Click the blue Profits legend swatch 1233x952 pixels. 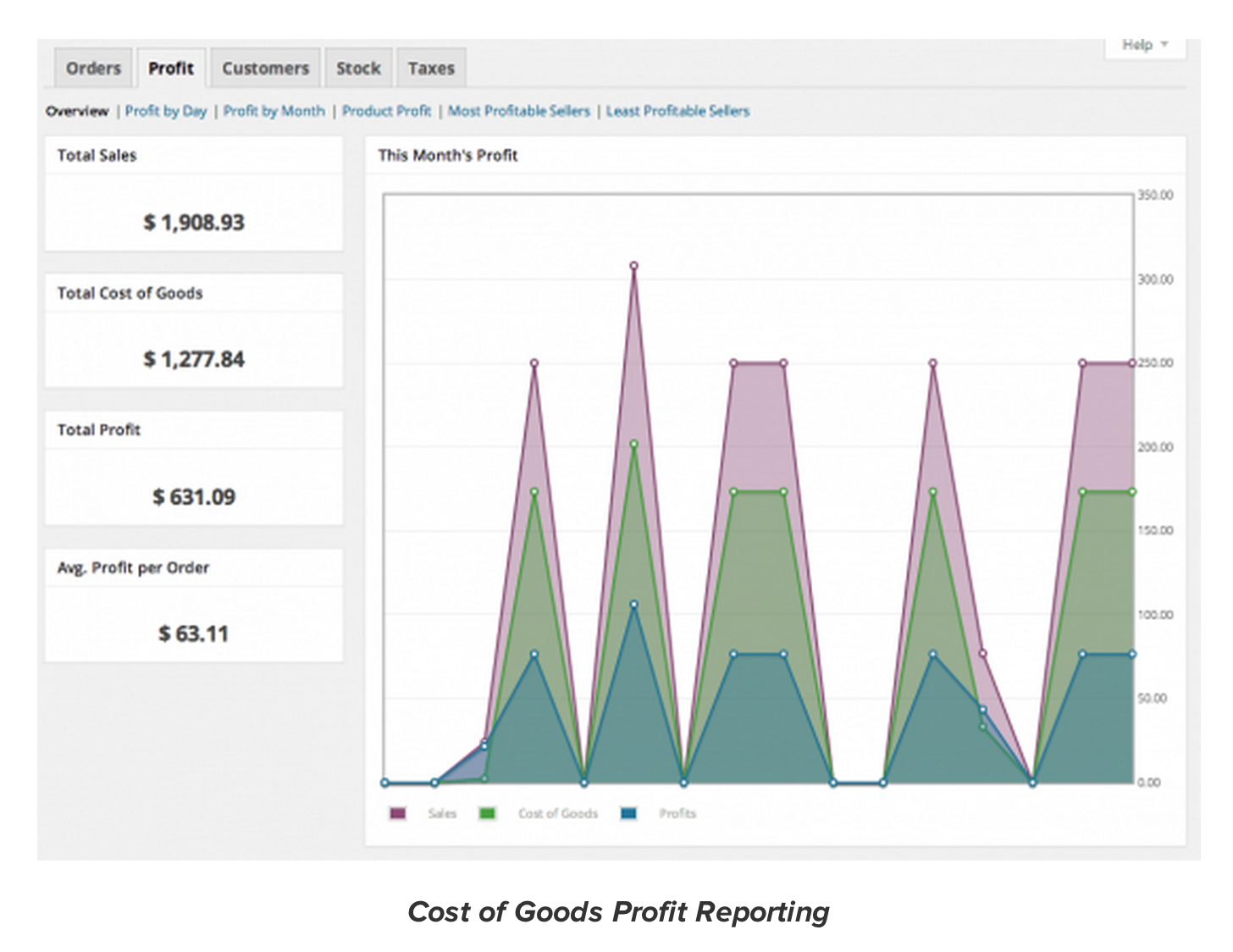click(628, 813)
